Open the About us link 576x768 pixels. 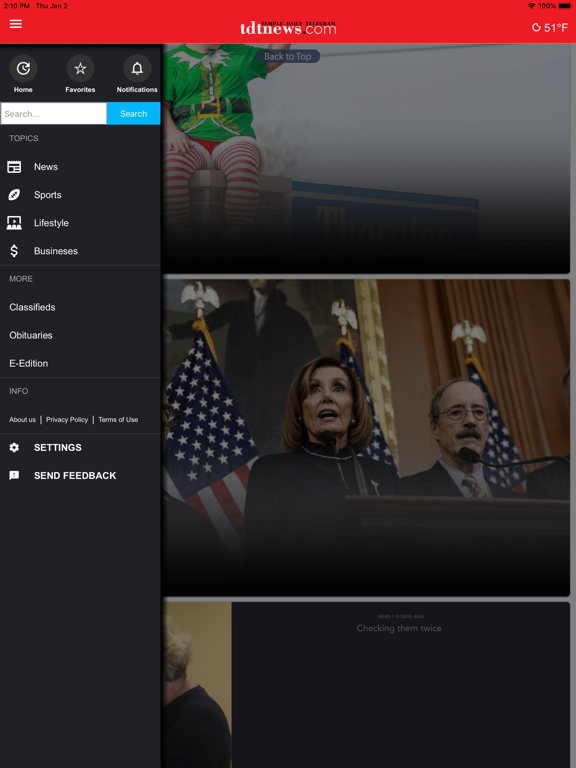tap(23, 420)
